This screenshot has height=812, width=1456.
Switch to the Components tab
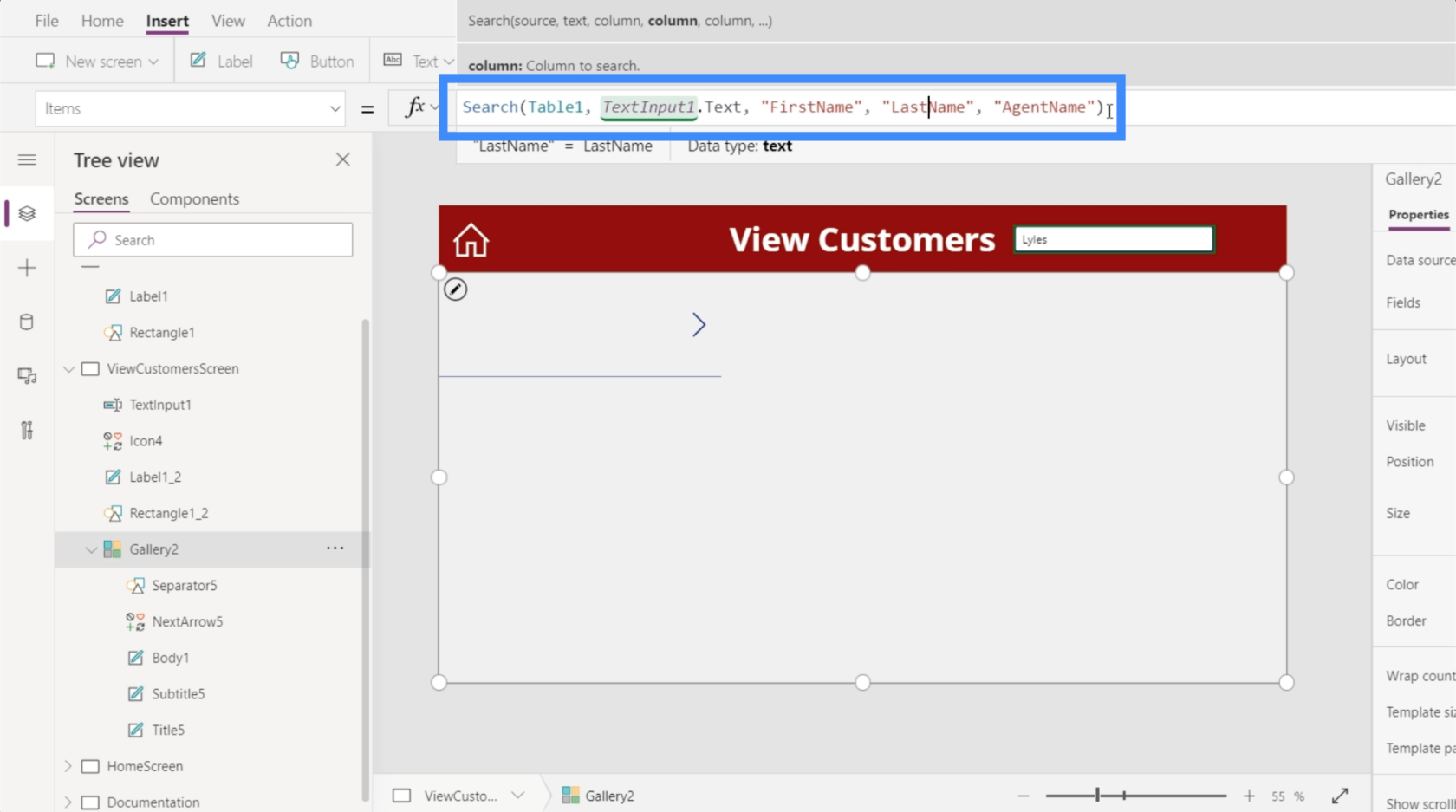[x=194, y=199]
